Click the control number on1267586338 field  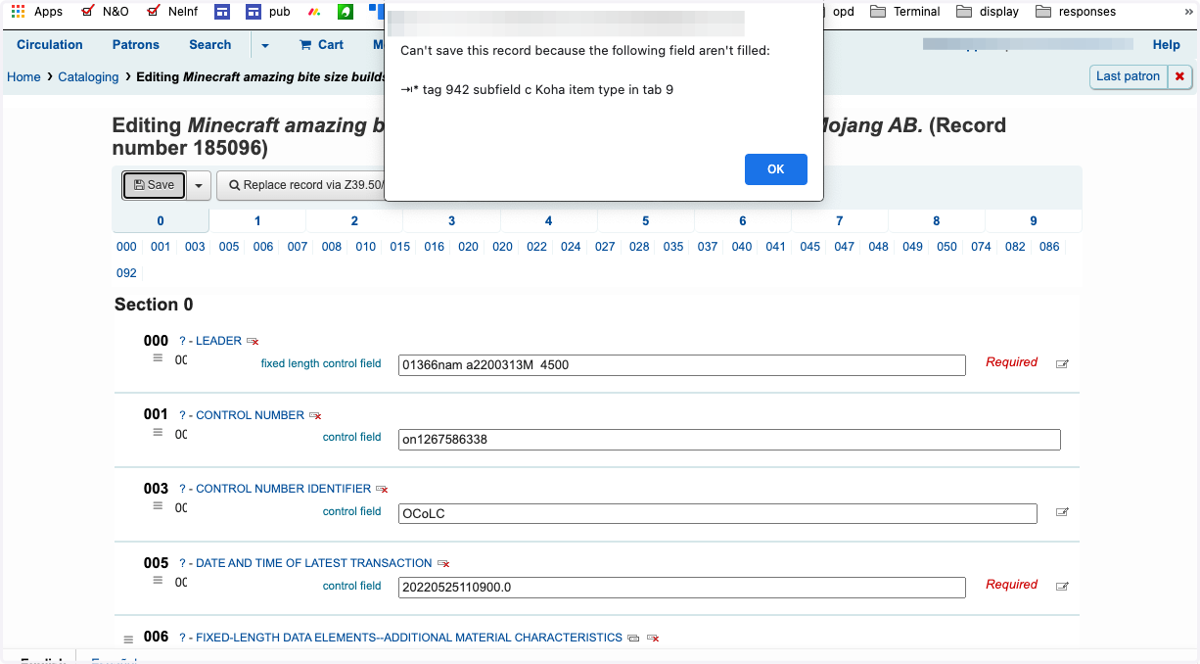point(729,439)
